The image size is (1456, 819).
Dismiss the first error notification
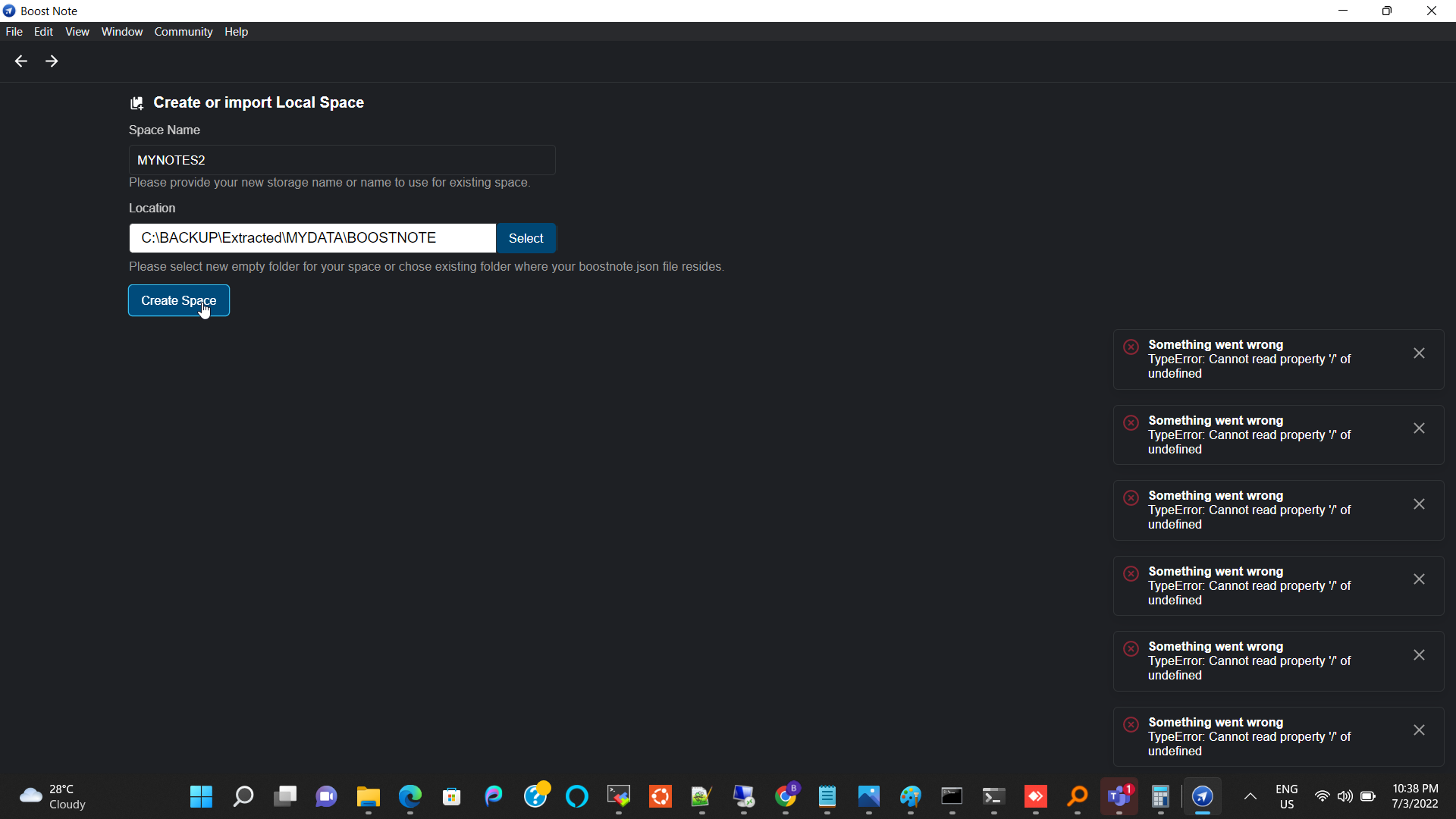point(1419,353)
